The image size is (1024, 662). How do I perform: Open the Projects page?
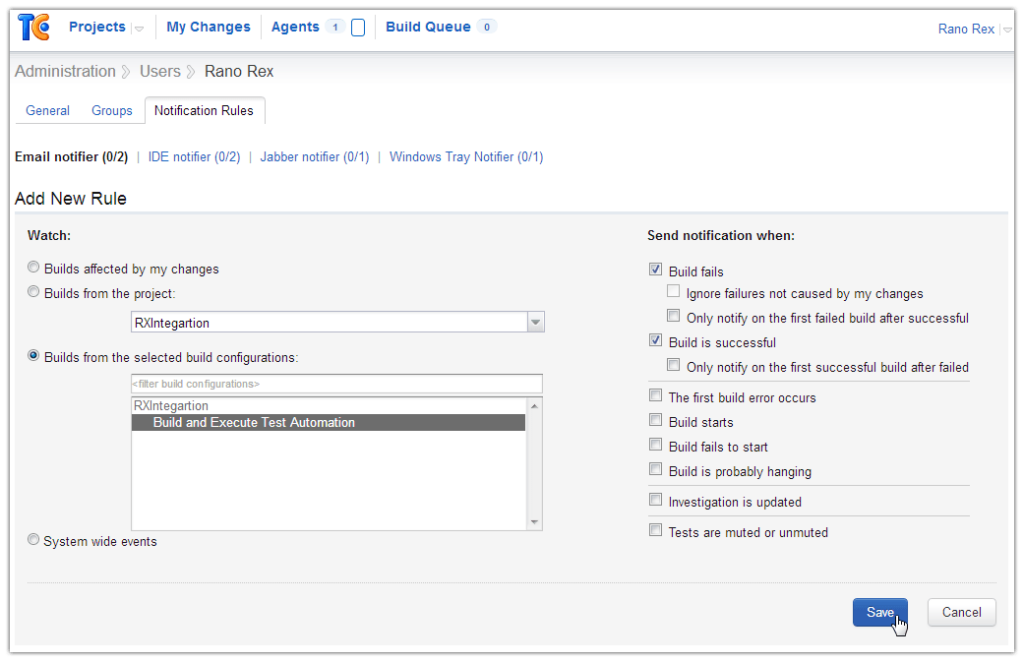coord(97,27)
